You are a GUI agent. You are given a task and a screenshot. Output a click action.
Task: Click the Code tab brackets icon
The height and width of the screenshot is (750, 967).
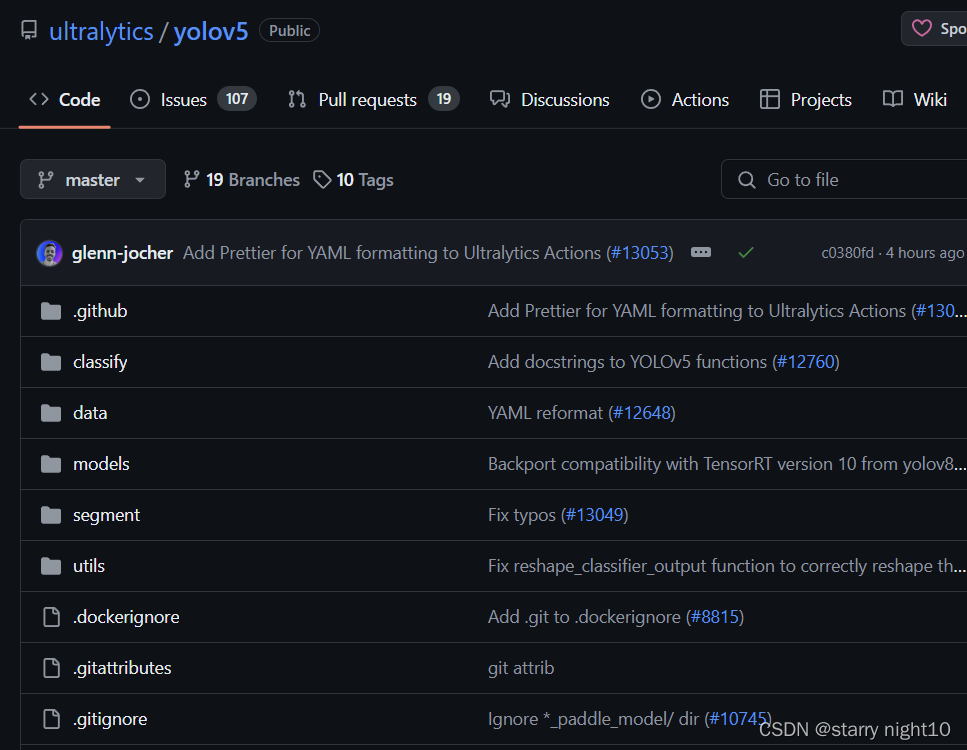tap(39, 99)
